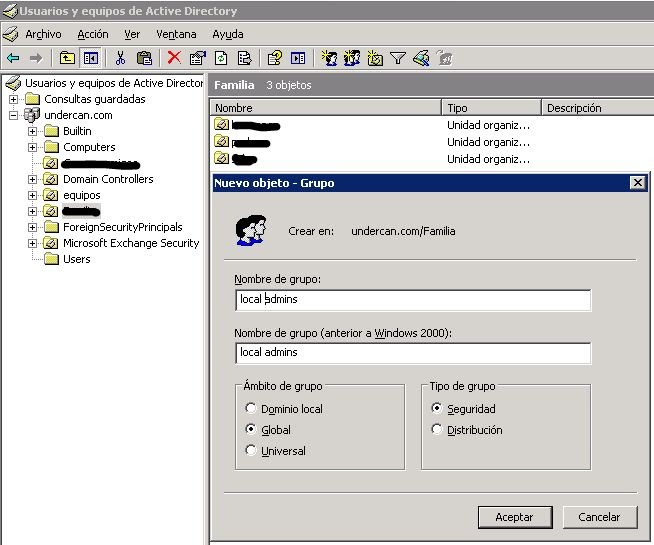
Task: Open the Ayuda menu
Action: (x=228, y=34)
